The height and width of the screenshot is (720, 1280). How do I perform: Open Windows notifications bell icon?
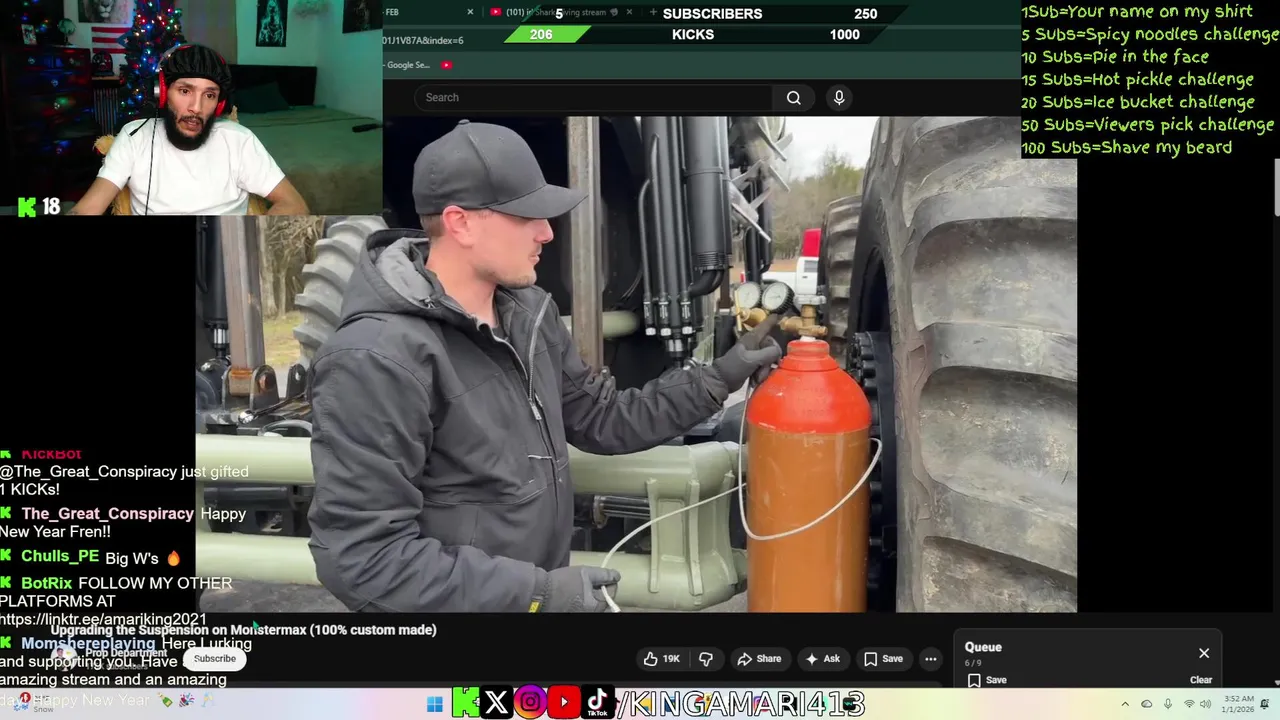1266,704
